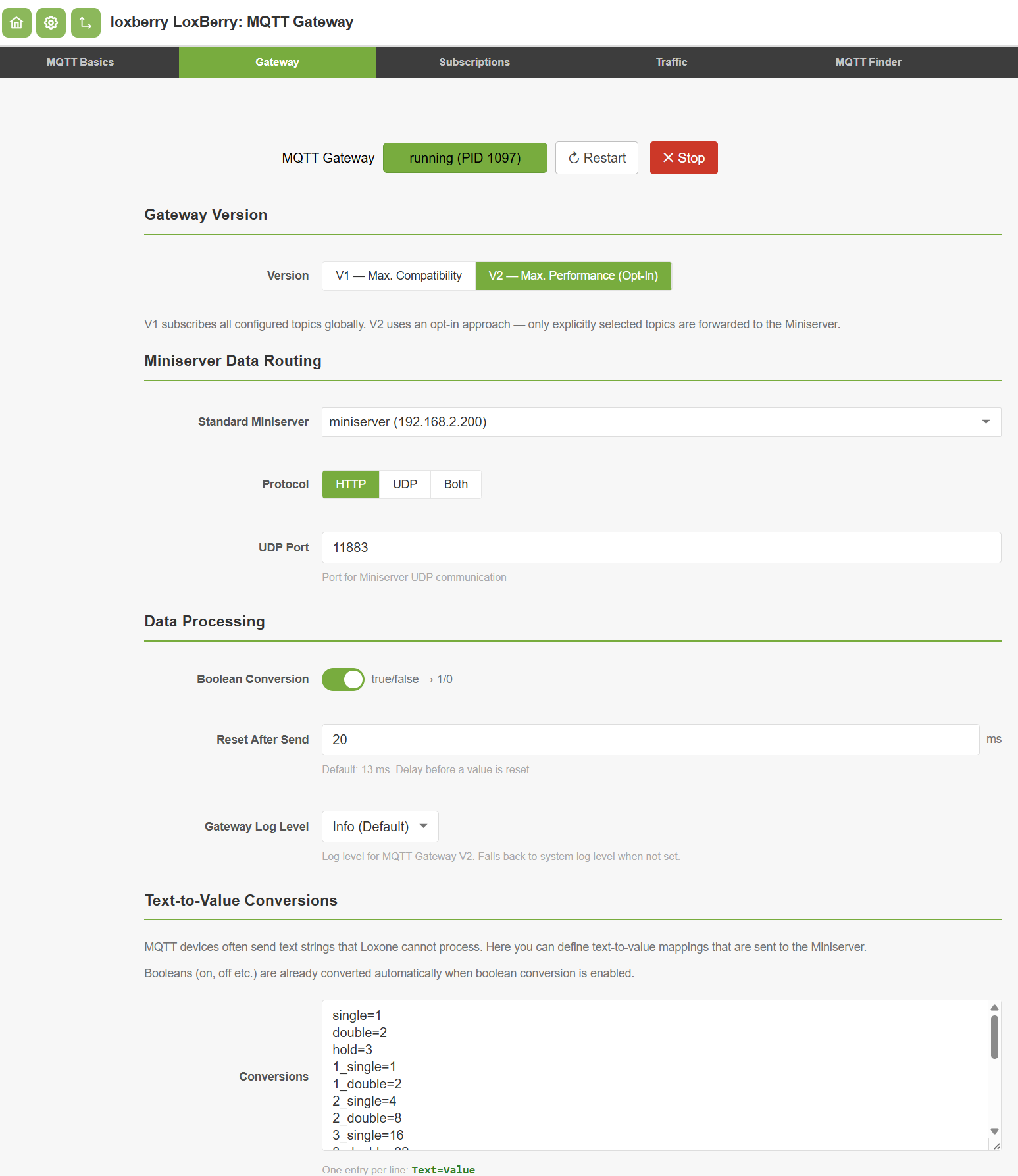Screen dimensions: 1018x1176
Task: Click the 'Data Processing' heading
Action: [205, 621]
